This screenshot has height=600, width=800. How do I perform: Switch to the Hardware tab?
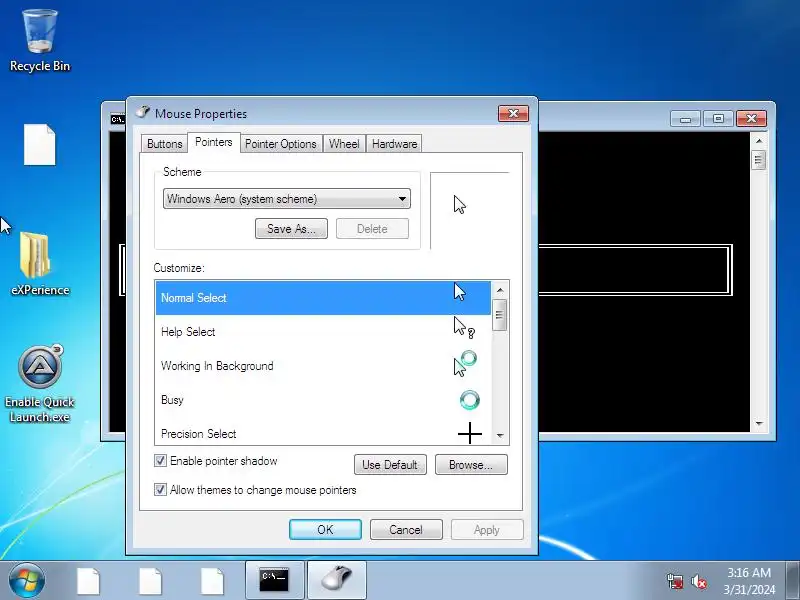click(394, 144)
